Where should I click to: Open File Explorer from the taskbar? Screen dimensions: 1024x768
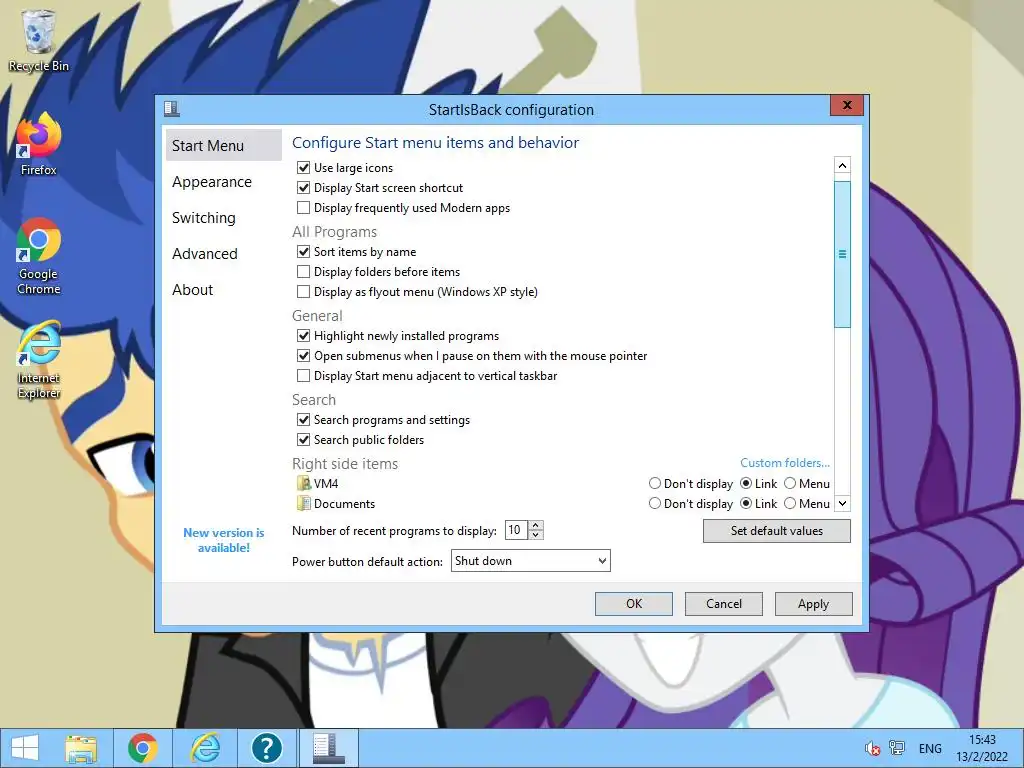click(x=81, y=748)
